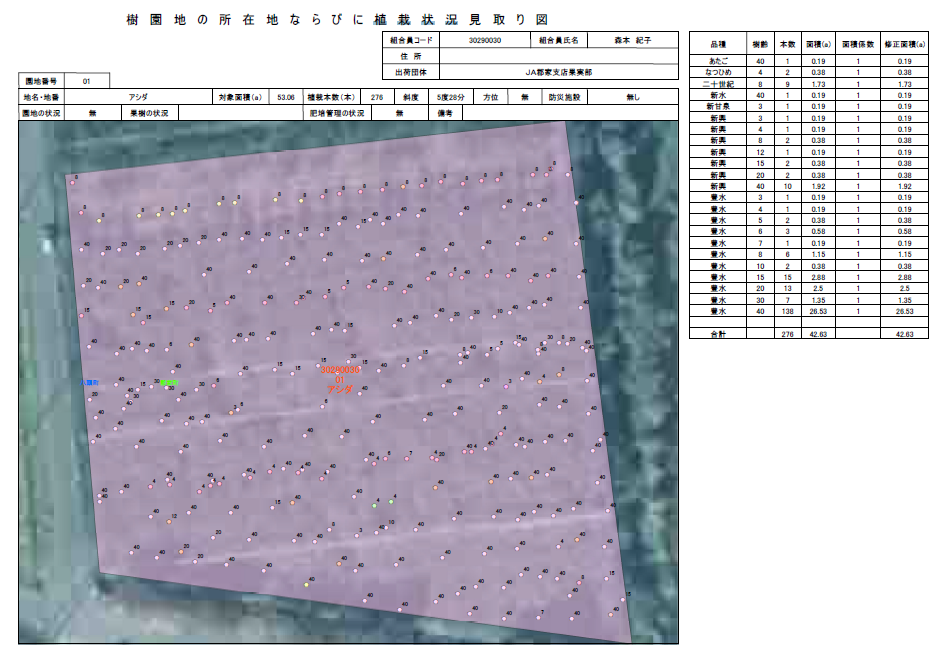Click the 植栽本数 value 276
The width and height of the screenshot is (945, 663).
(377, 98)
